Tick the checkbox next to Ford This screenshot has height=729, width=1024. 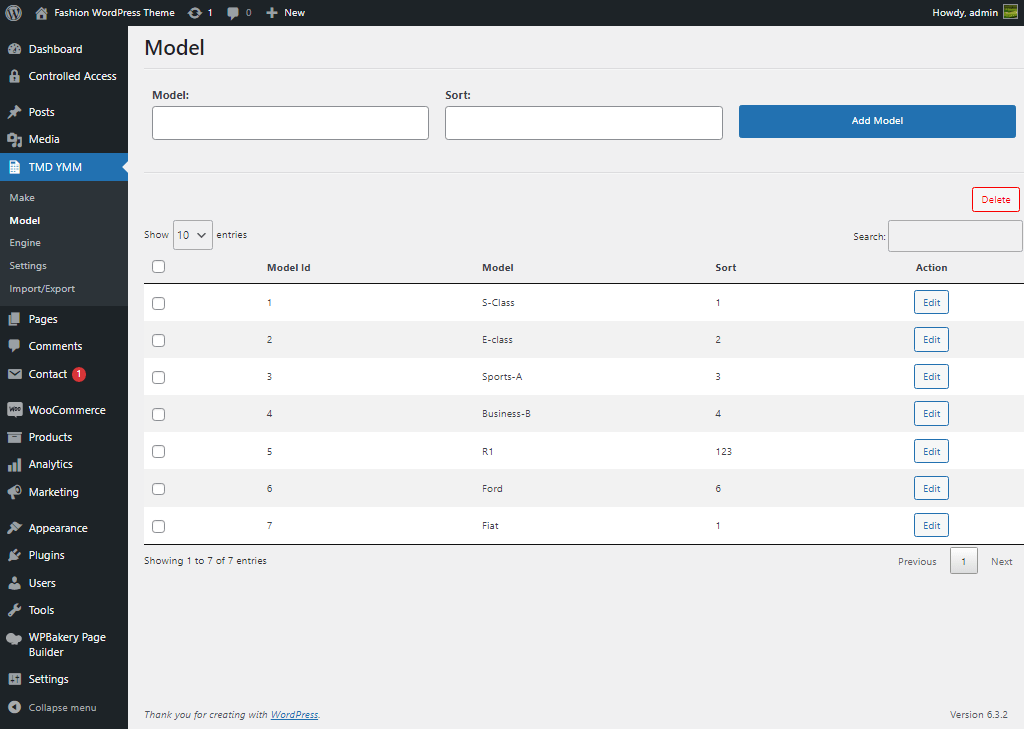(158, 488)
